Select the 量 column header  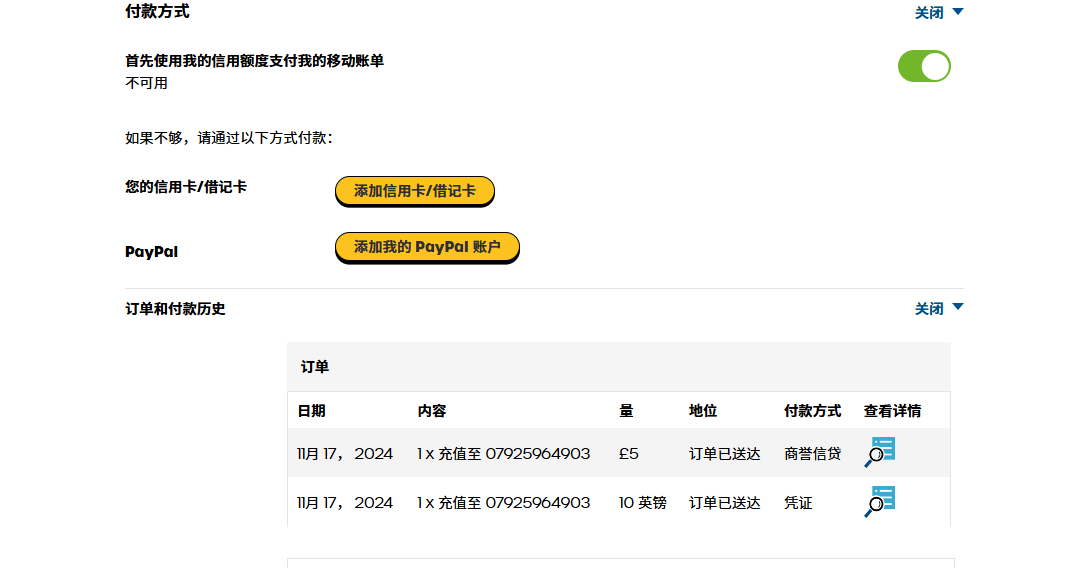(x=626, y=411)
